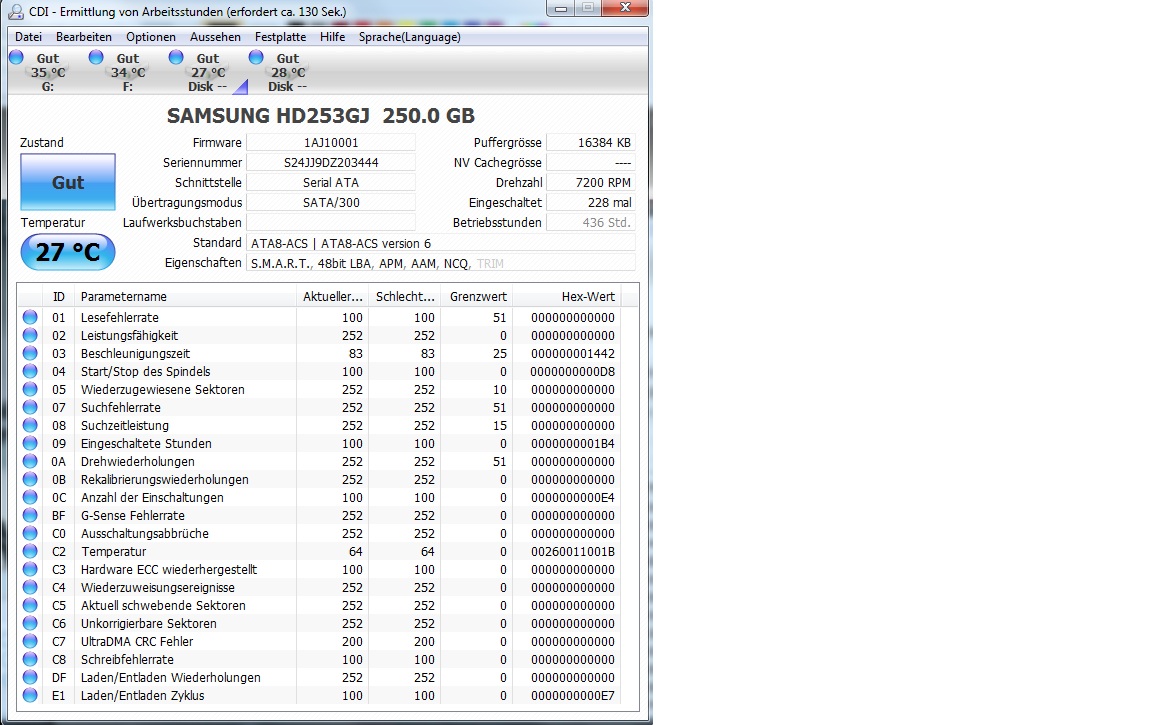
Task: Click the status icon of Schreibfehlerrate
Action: coord(30,659)
